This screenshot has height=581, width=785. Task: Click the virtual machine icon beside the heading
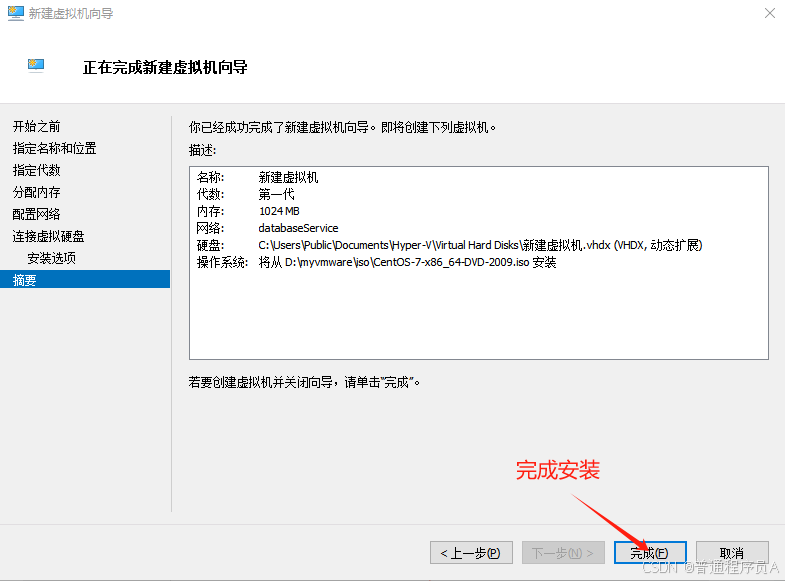36,66
